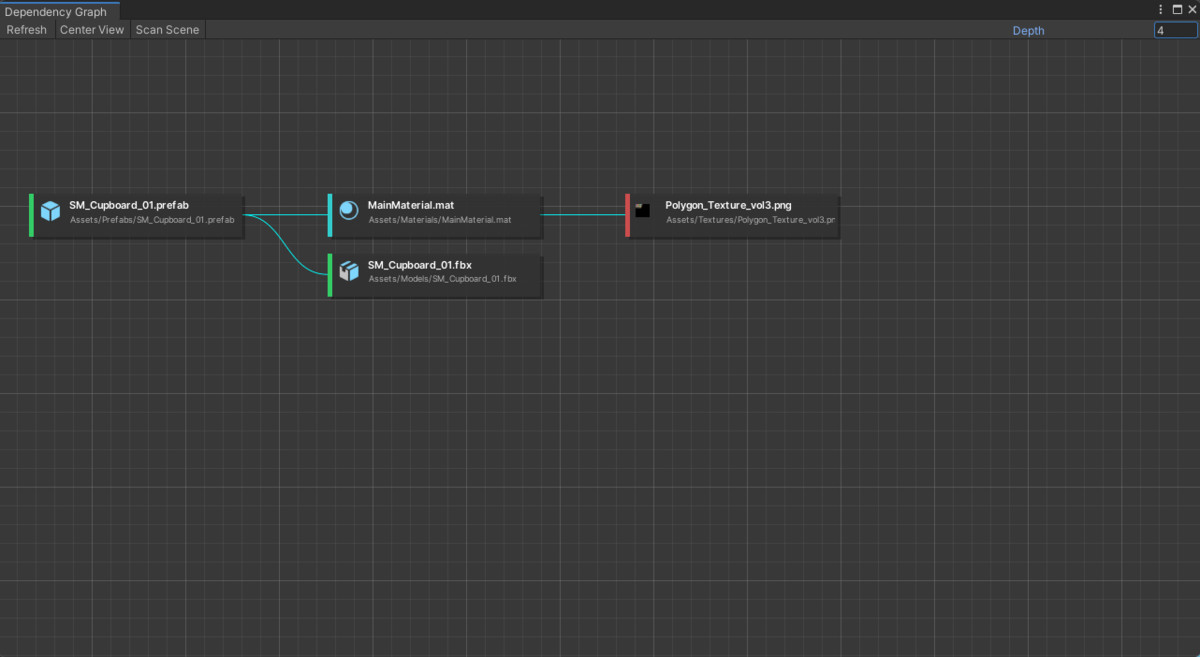Click the fbx node's green edge stripe

tap(330, 275)
